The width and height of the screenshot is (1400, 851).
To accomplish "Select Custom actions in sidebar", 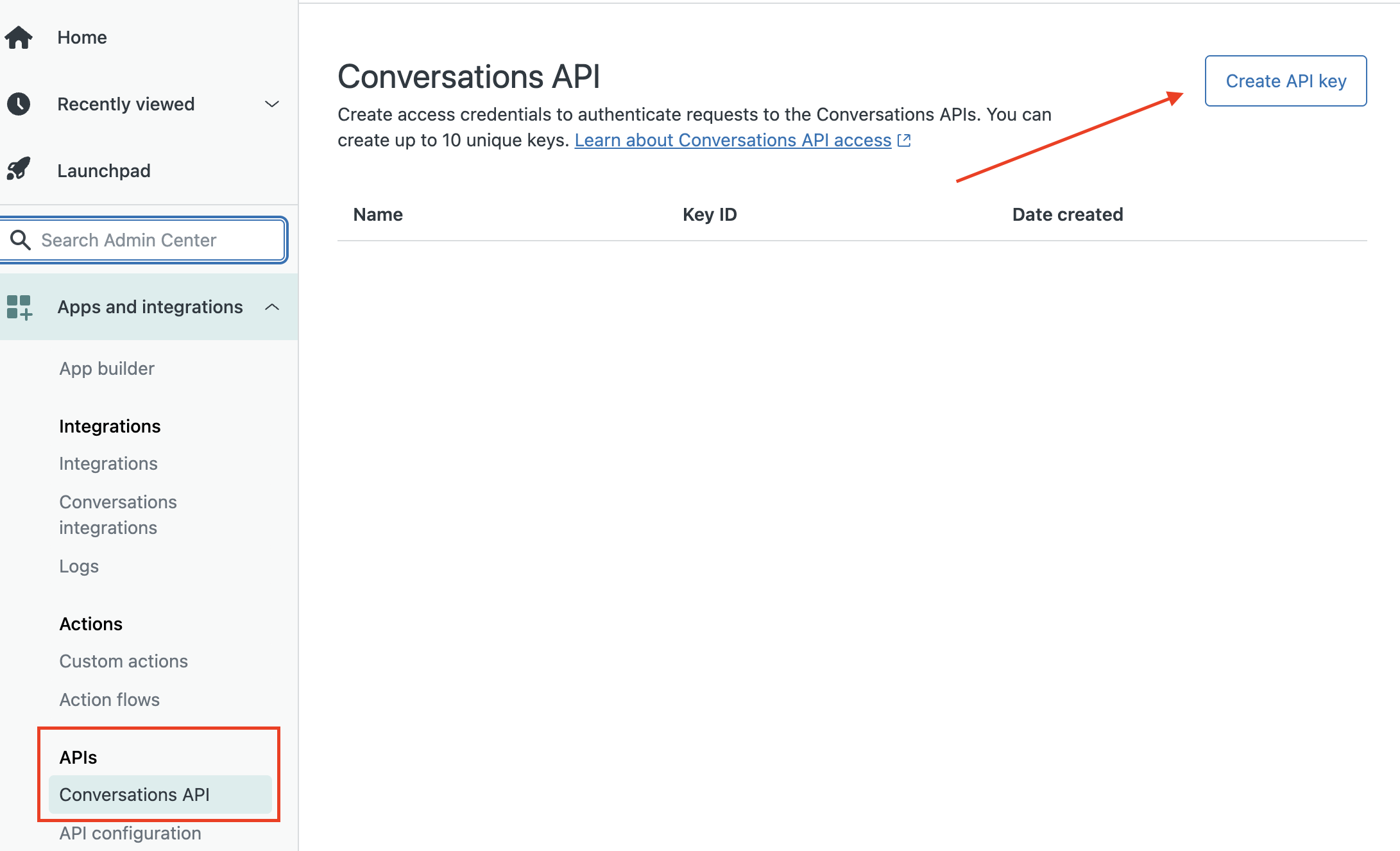I will 124,661.
